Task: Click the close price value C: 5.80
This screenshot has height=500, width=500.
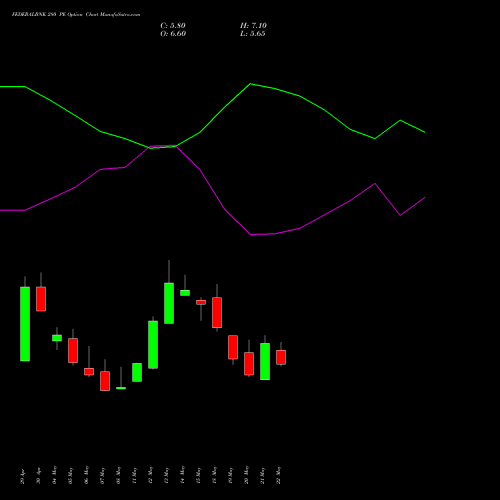Action: 173,26
